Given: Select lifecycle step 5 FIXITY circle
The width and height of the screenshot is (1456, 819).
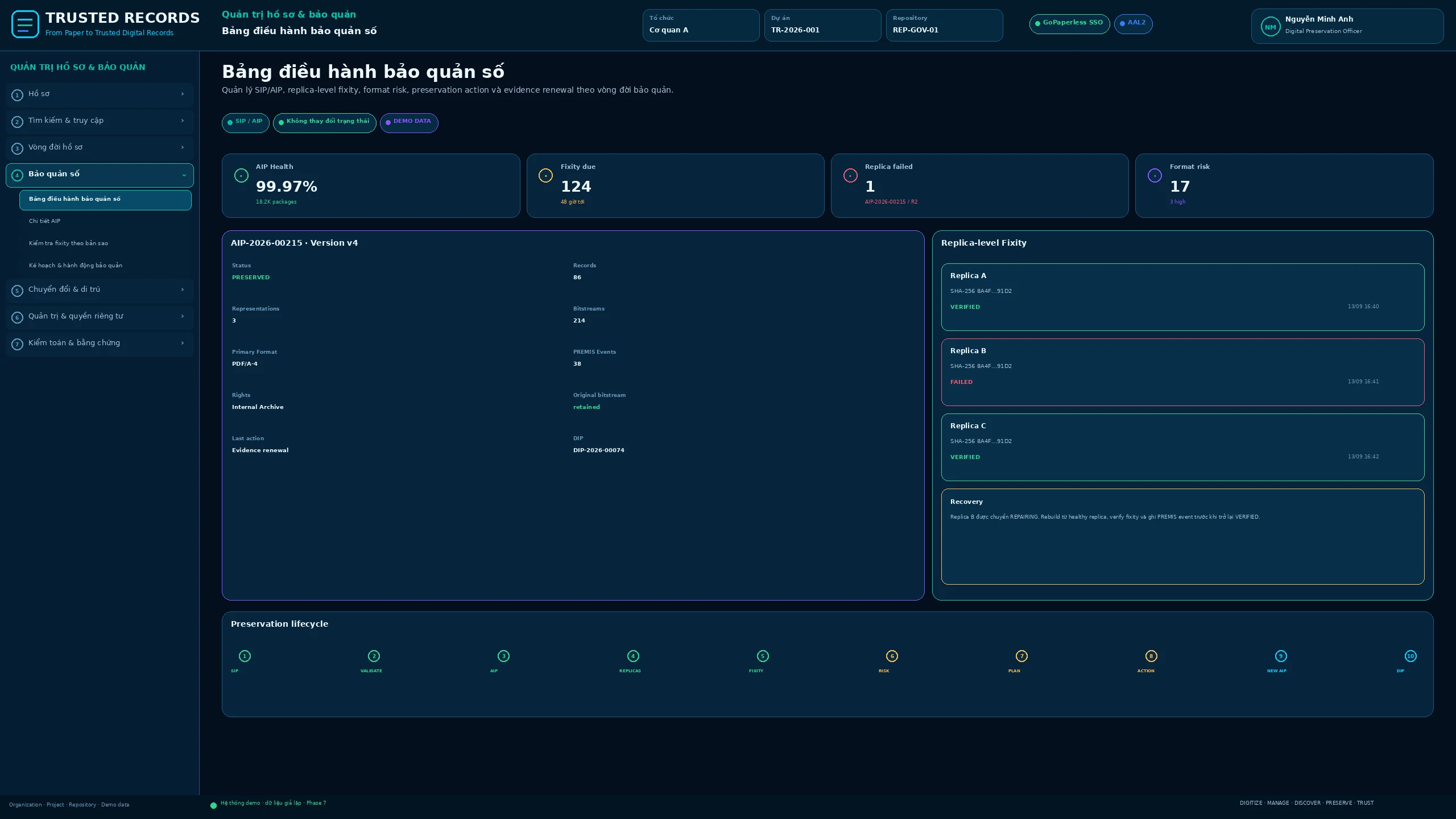Looking at the screenshot, I should click(x=763, y=656).
